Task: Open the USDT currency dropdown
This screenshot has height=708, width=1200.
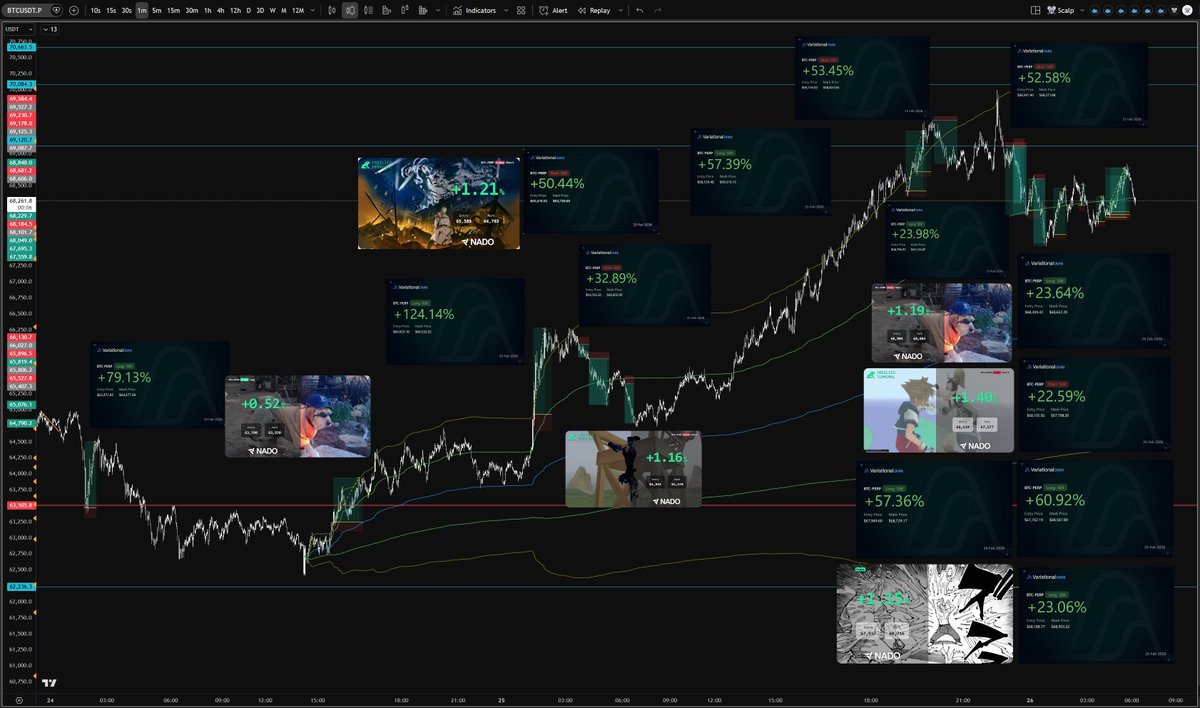Action: click(x=19, y=29)
